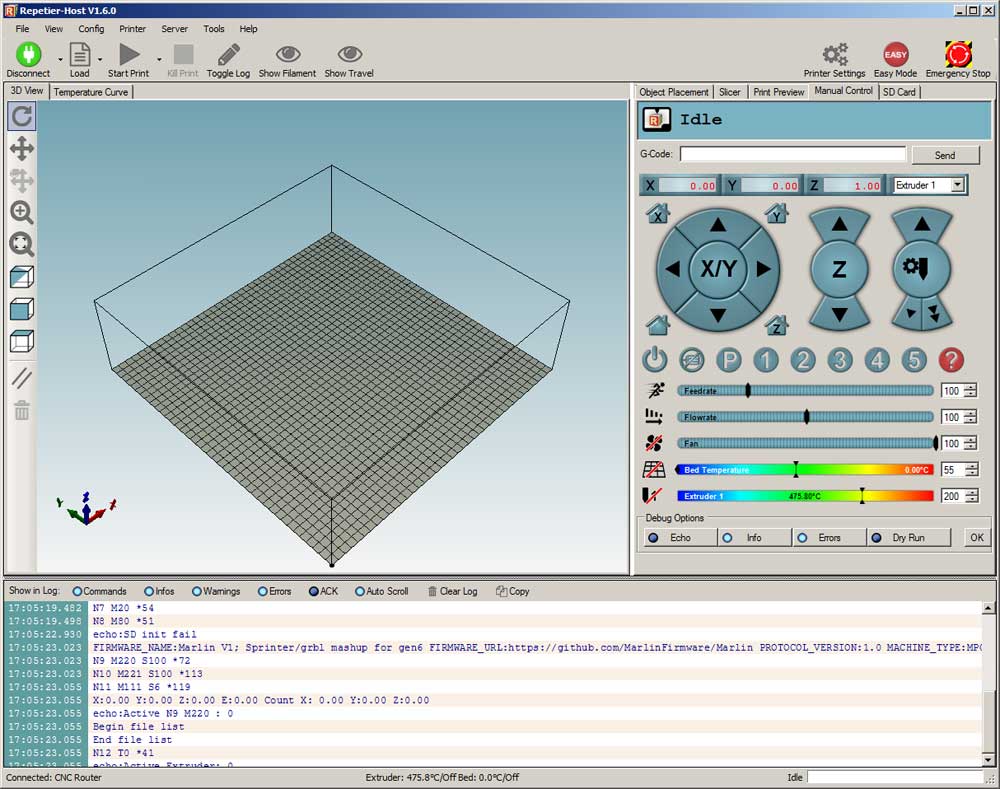1000x789 pixels.
Task: Switch to Object Placement tab
Action: click(x=673, y=92)
